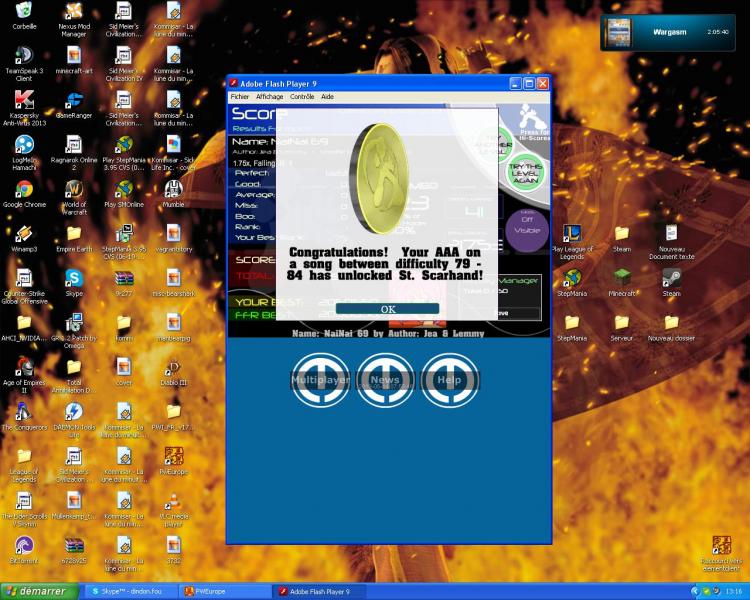Open the Nexus Mod Manager icon
Viewport: 750px width, 600px height.
74,20
